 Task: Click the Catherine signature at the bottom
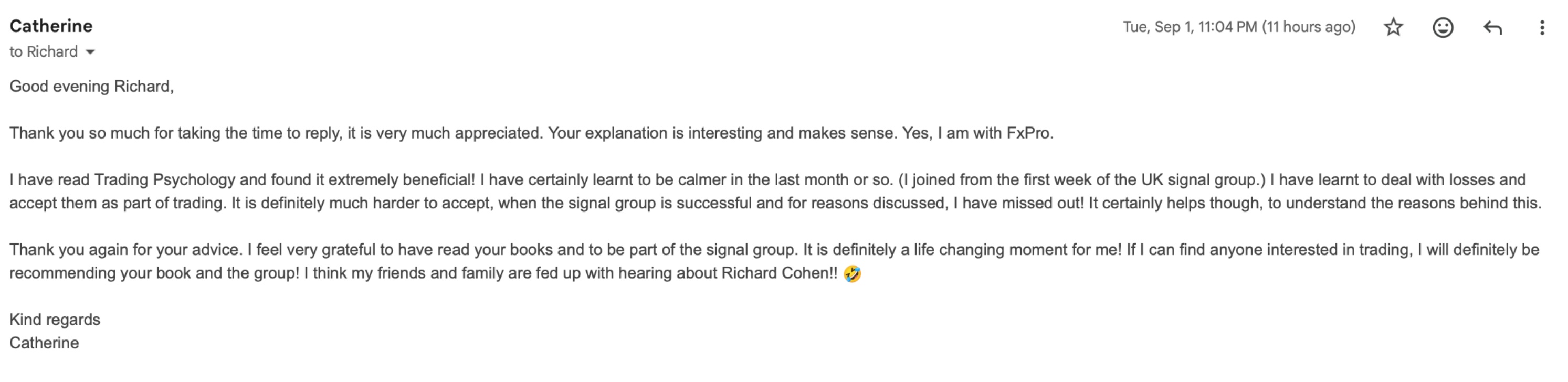pos(44,343)
